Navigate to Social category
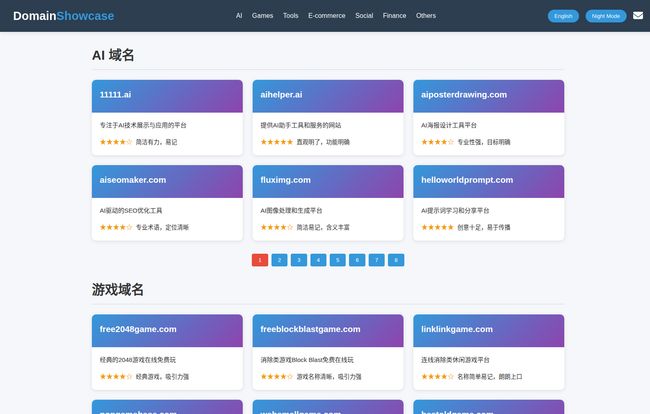This screenshot has width=650, height=414. (364, 16)
